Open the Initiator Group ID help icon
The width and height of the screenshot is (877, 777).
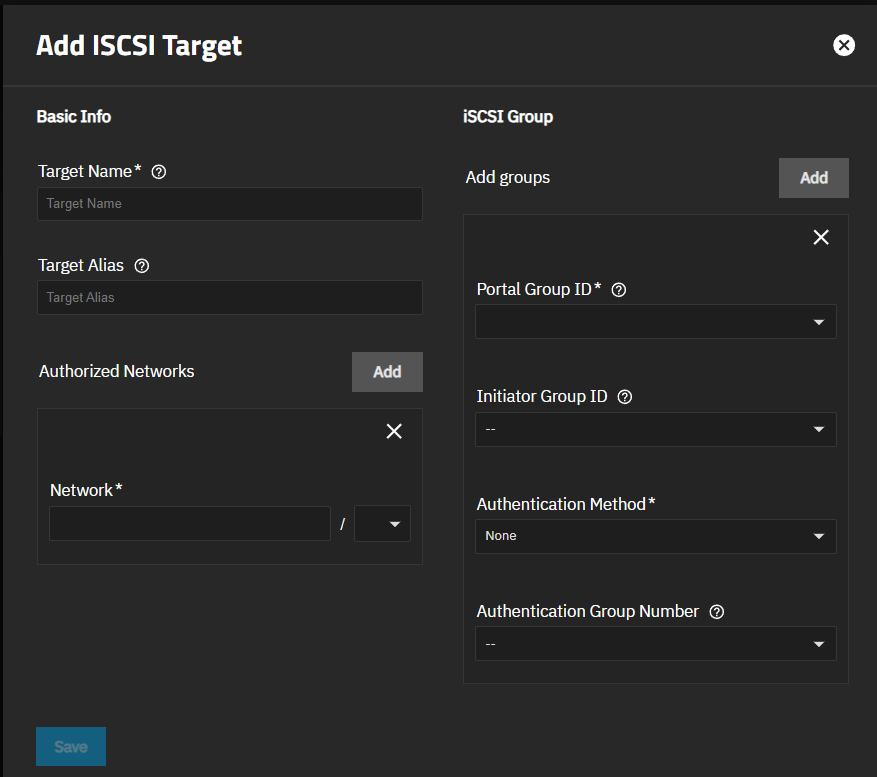coord(624,396)
